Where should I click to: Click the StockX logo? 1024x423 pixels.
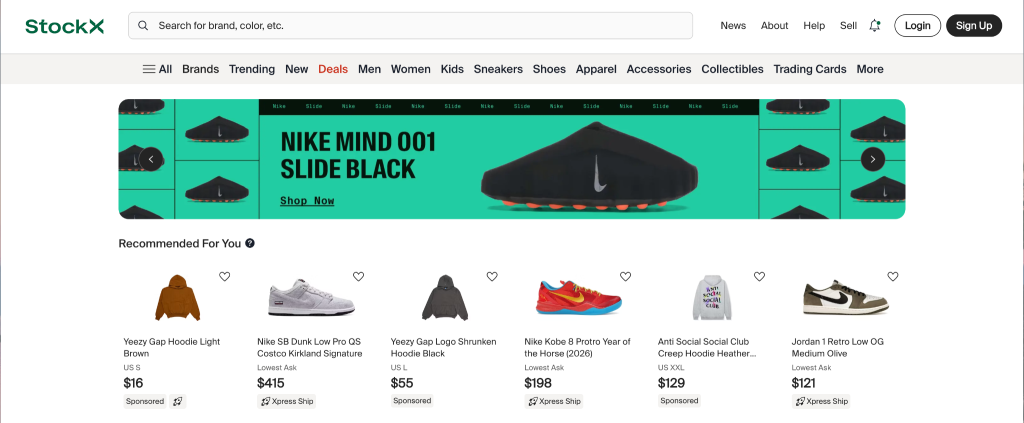pos(65,26)
